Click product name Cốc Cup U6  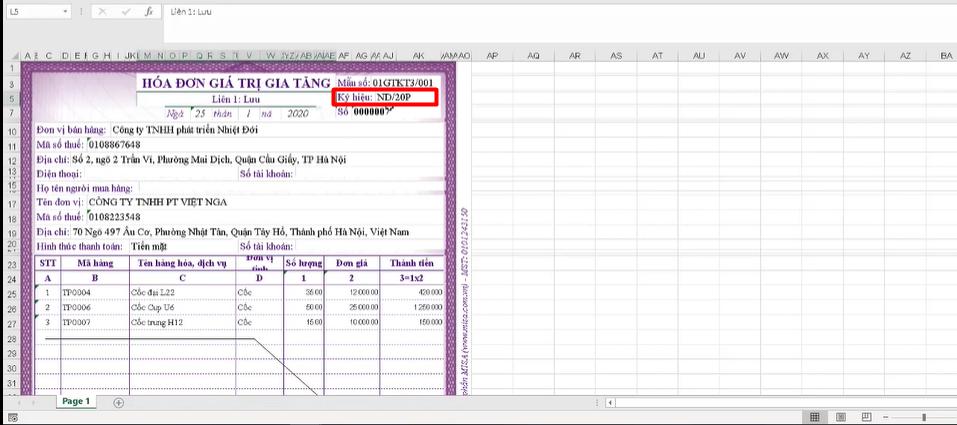point(153,307)
